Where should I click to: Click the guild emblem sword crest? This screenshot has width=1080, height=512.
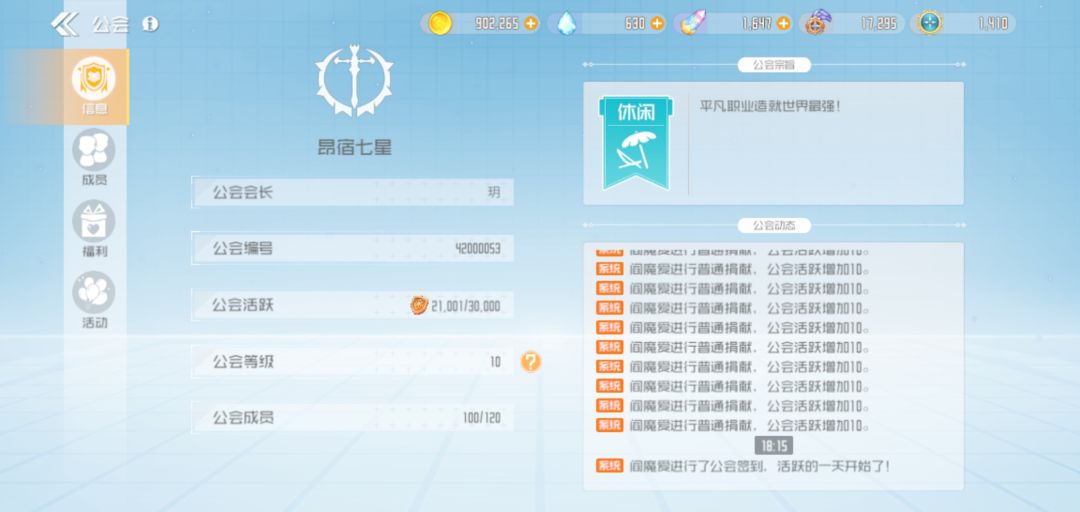click(354, 81)
